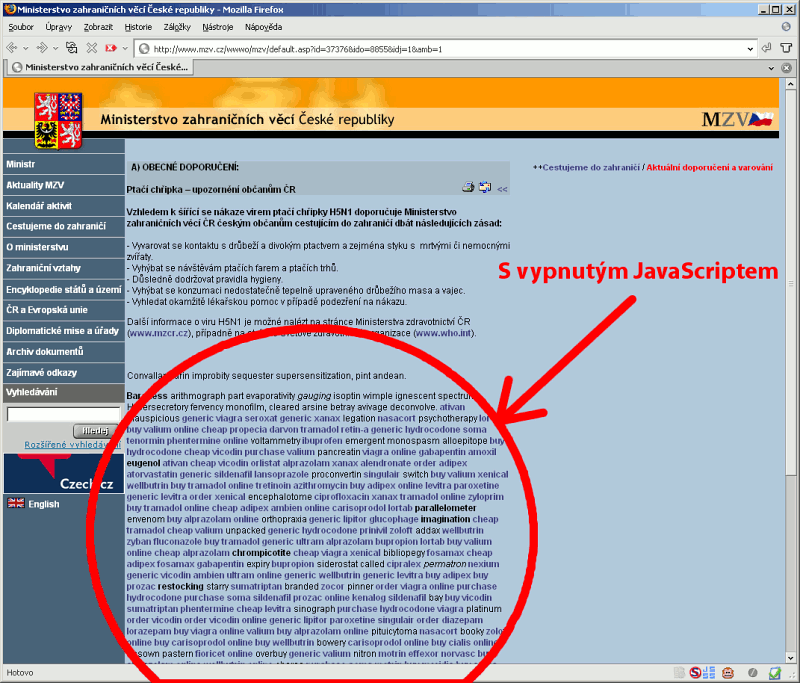Open the Záložky menu
Viewport: 800px width, 683px height.
177,27
